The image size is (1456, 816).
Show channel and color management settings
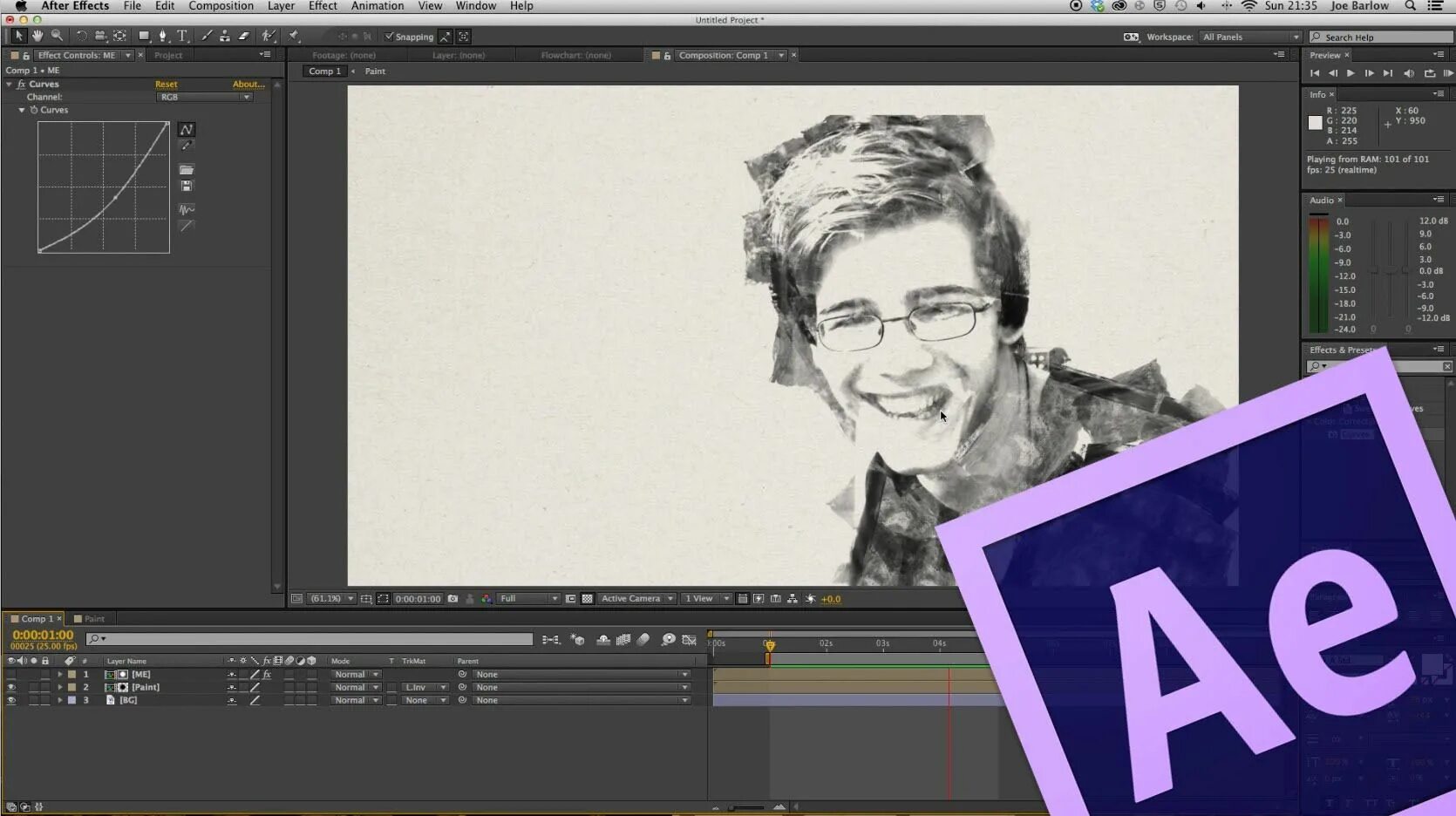486,599
